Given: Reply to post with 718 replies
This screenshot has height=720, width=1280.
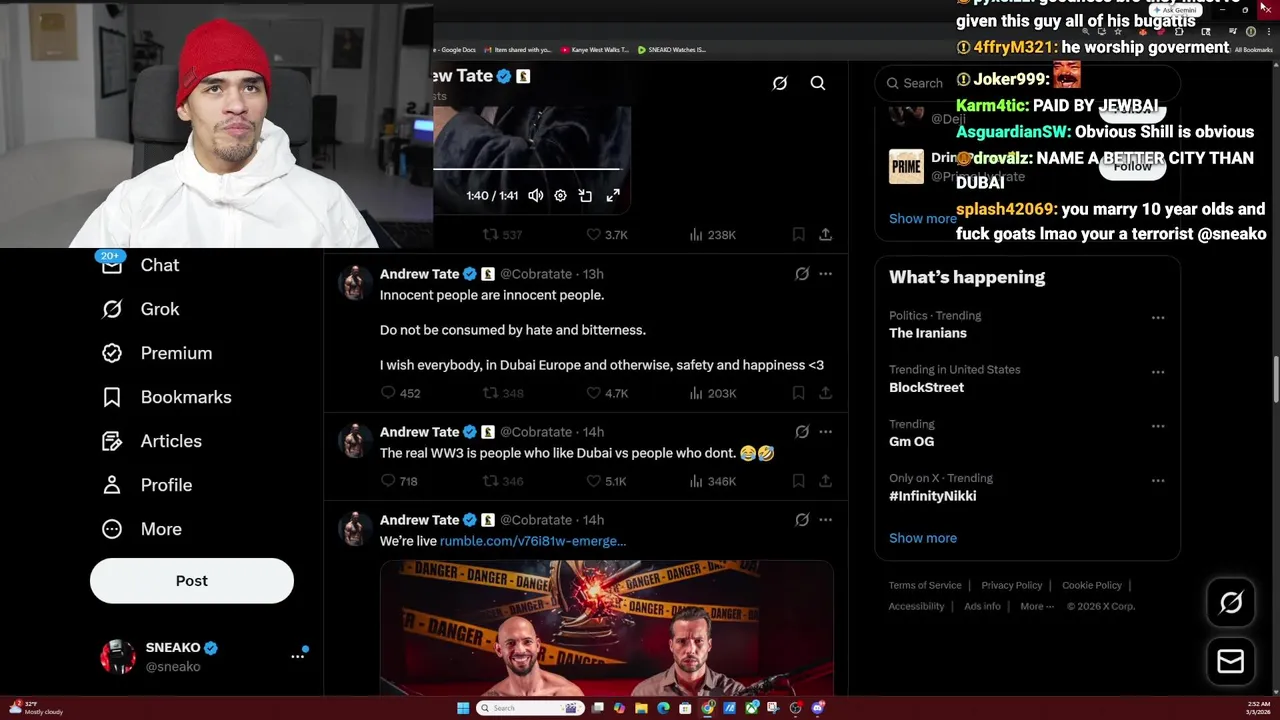Looking at the screenshot, I should pyautogui.click(x=399, y=481).
